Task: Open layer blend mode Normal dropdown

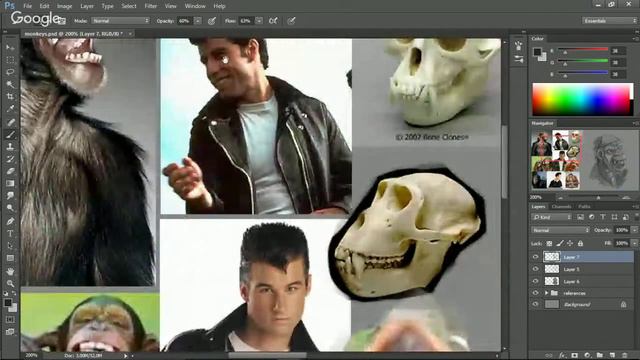Action: (560, 230)
